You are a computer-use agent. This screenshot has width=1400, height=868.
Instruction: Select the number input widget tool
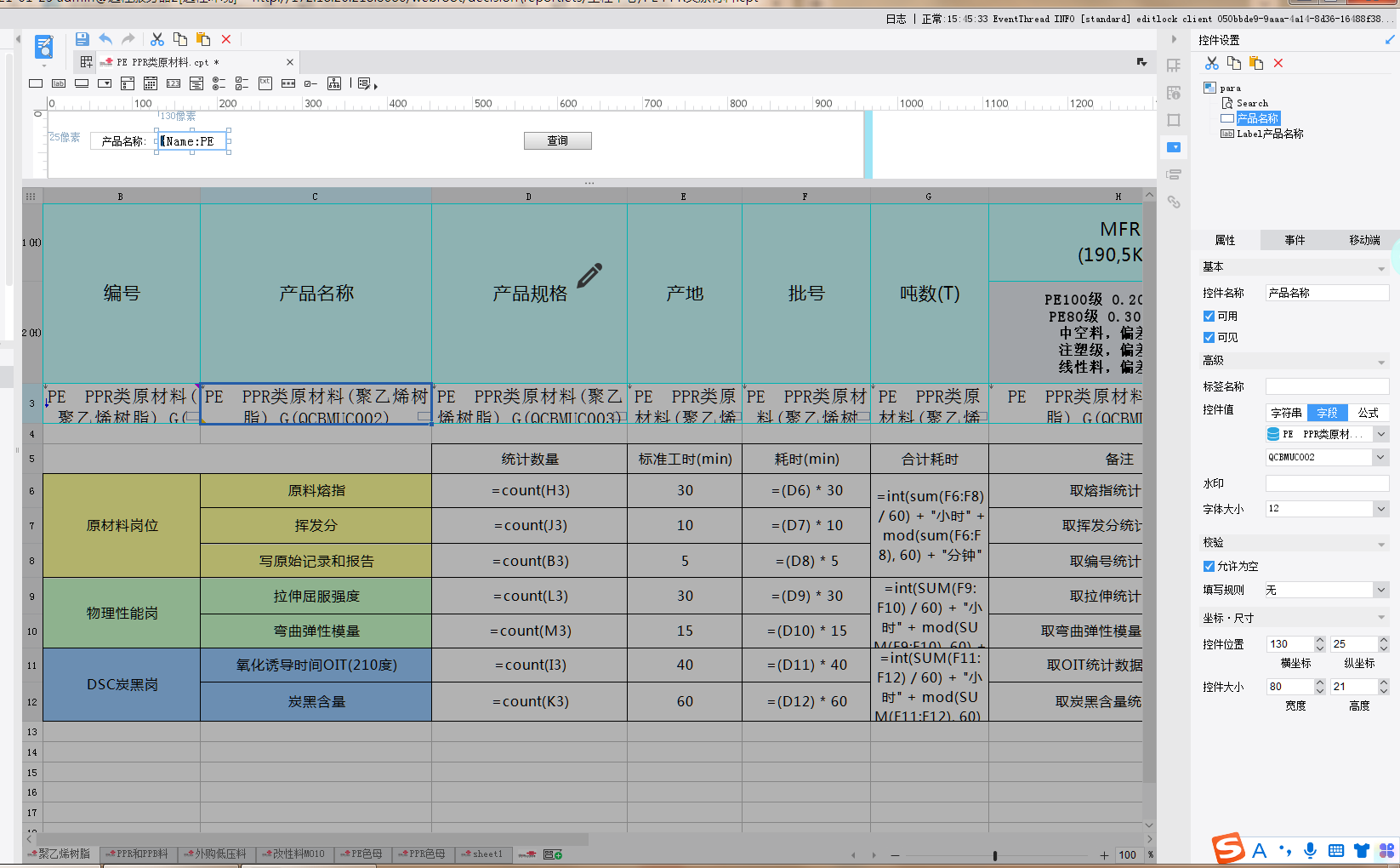[174, 83]
